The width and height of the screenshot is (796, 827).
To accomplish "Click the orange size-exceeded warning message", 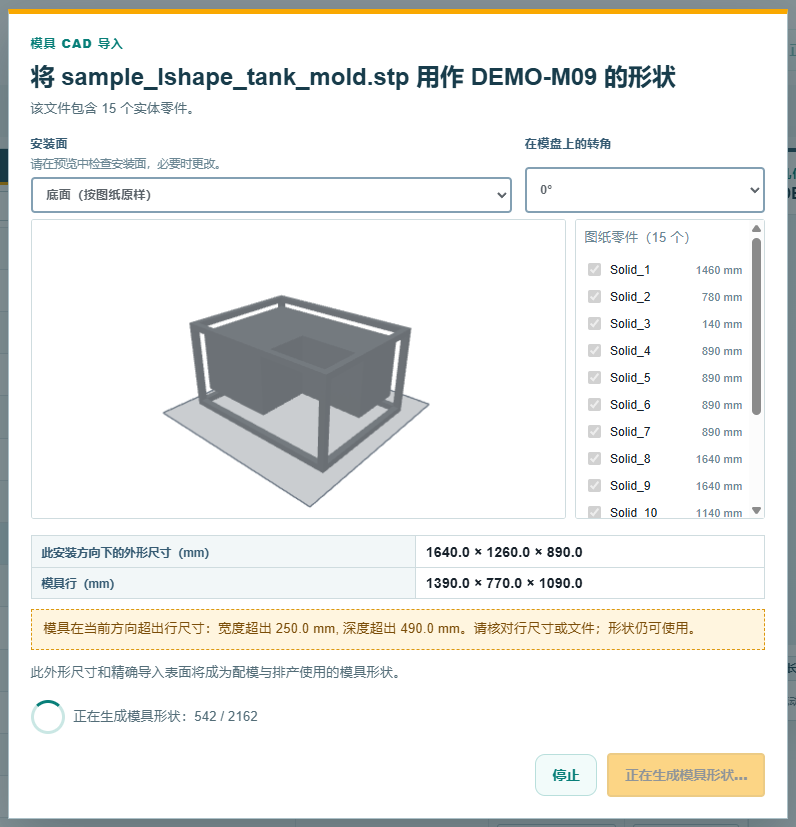I will pyautogui.click(x=398, y=629).
